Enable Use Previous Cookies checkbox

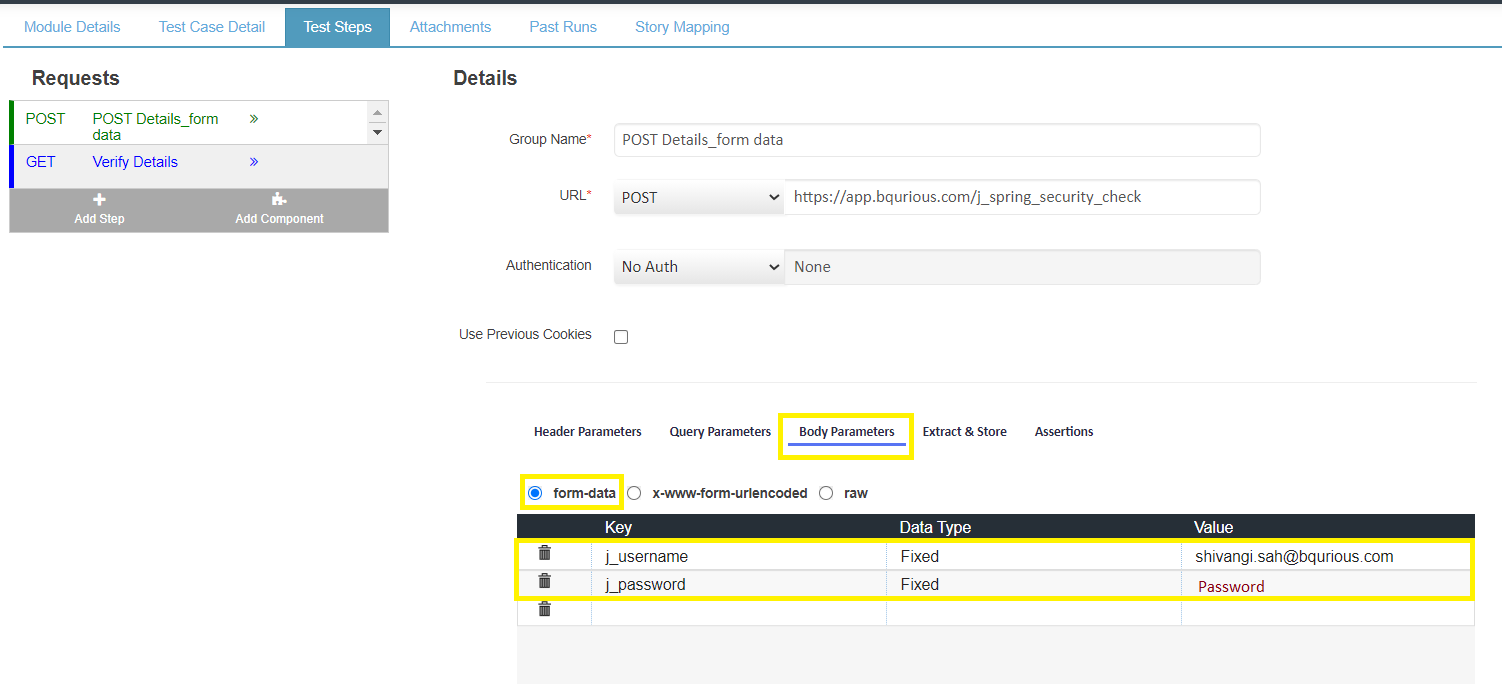point(621,337)
